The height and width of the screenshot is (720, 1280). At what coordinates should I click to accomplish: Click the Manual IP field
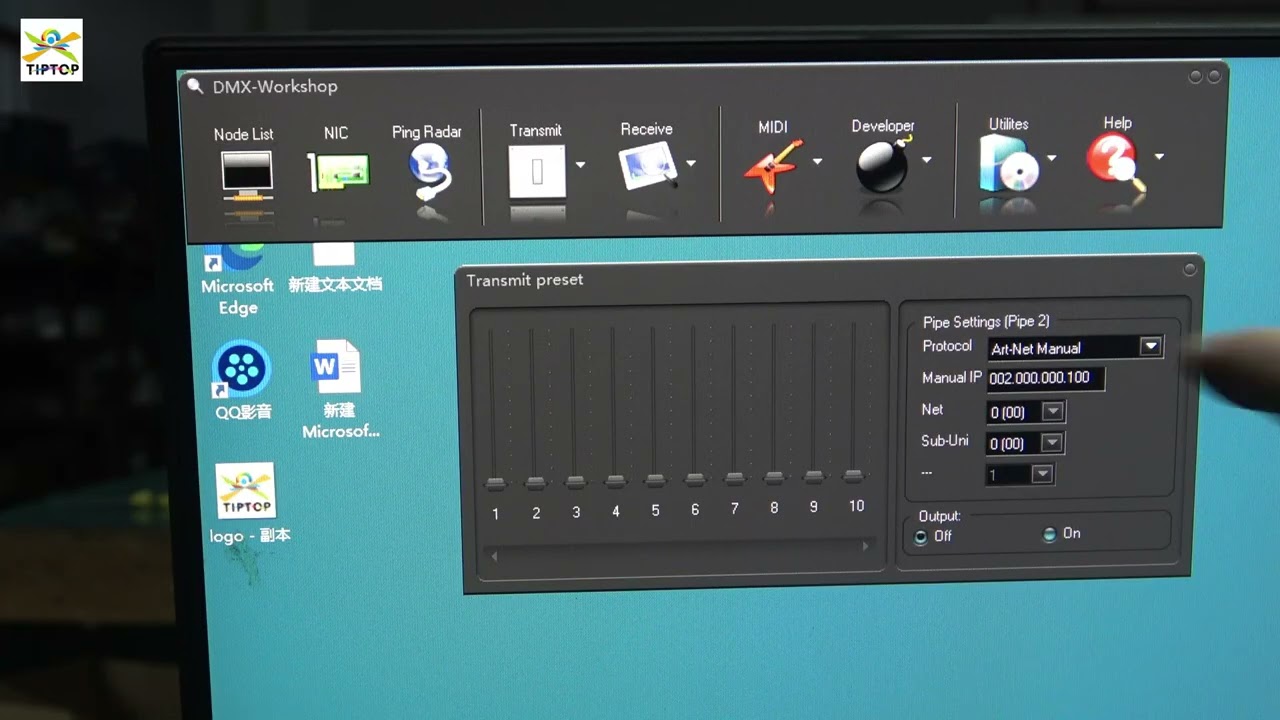pyautogui.click(x=1046, y=378)
